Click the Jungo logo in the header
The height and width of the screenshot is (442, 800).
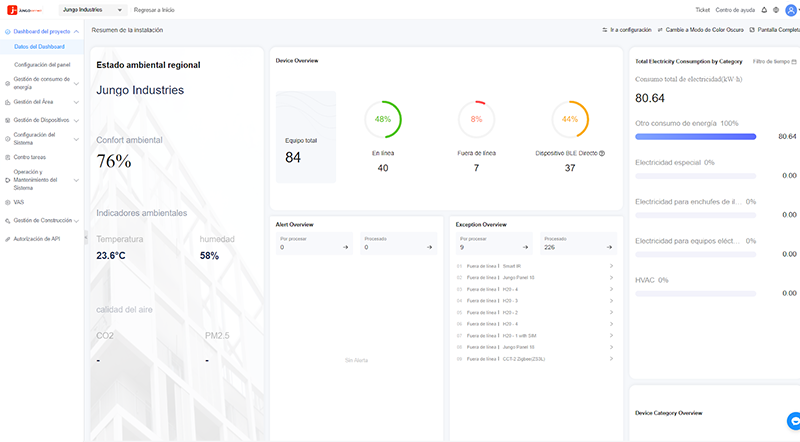(x=24, y=10)
